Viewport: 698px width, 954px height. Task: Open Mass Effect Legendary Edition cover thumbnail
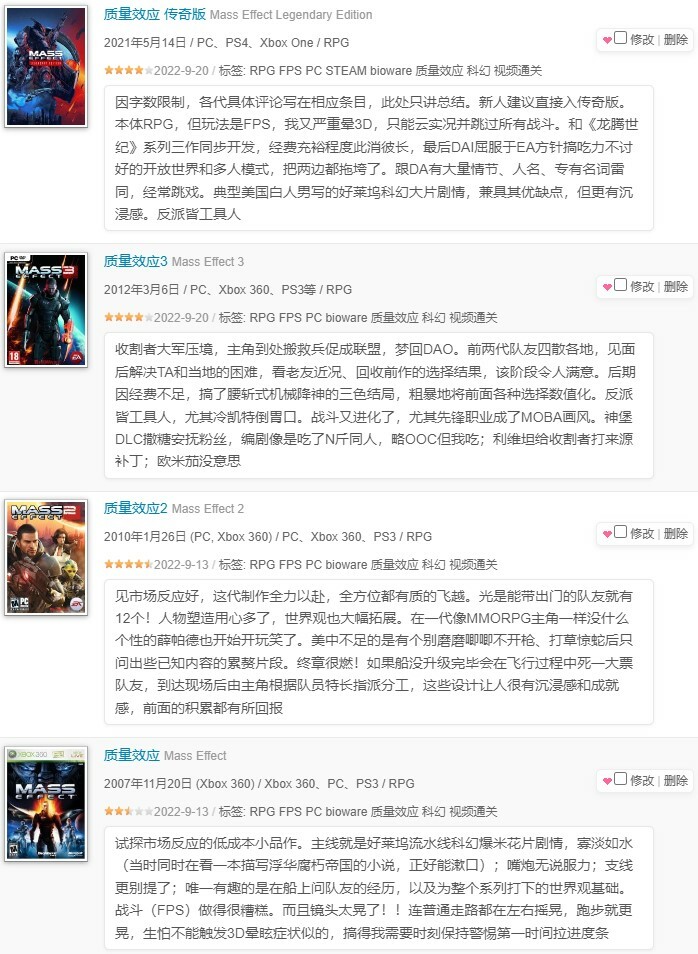(46, 66)
